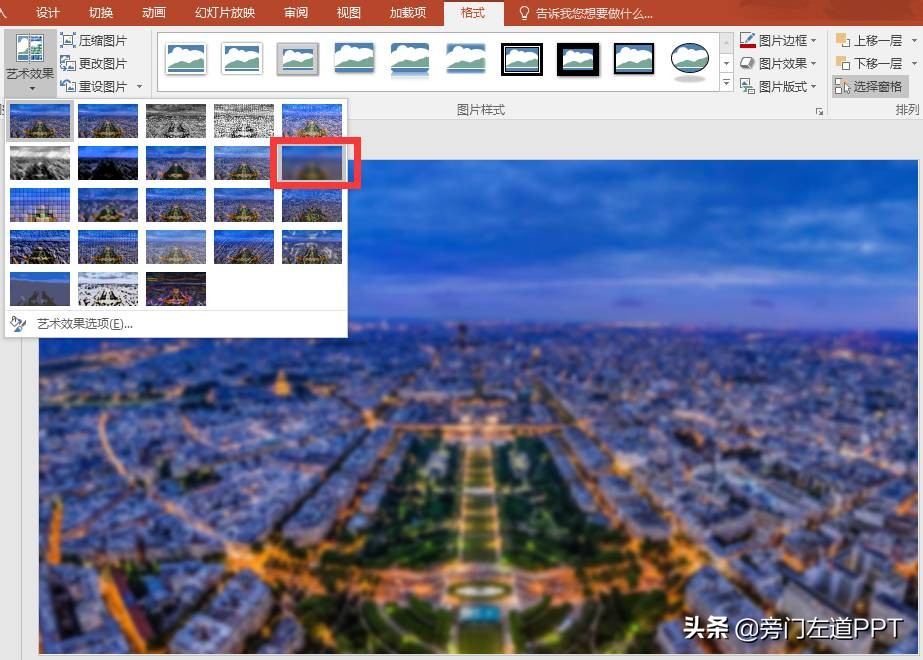Image resolution: width=923 pixels, height=660 pixels.
Task: Select the 格式 ribbon tab
Action: [473, 13]
